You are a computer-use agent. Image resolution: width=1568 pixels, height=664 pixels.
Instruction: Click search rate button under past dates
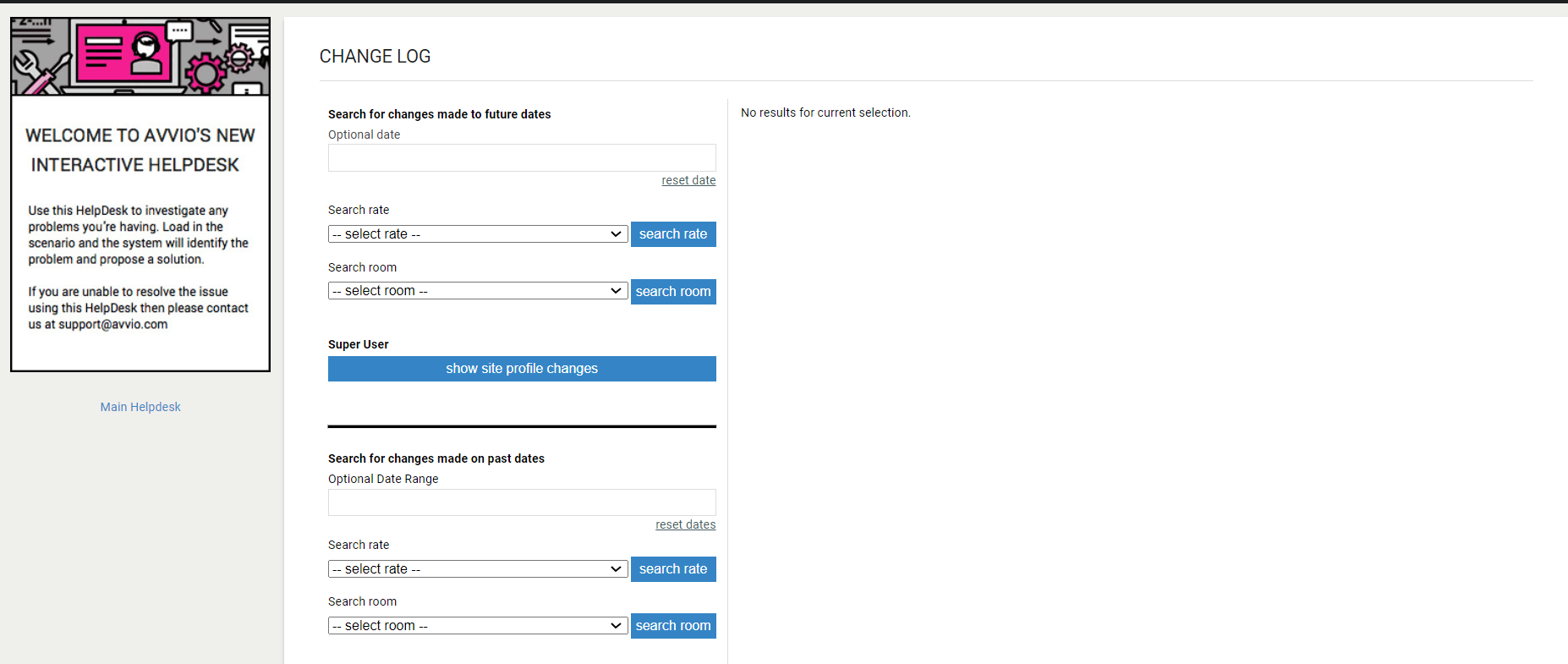(673, 569)
